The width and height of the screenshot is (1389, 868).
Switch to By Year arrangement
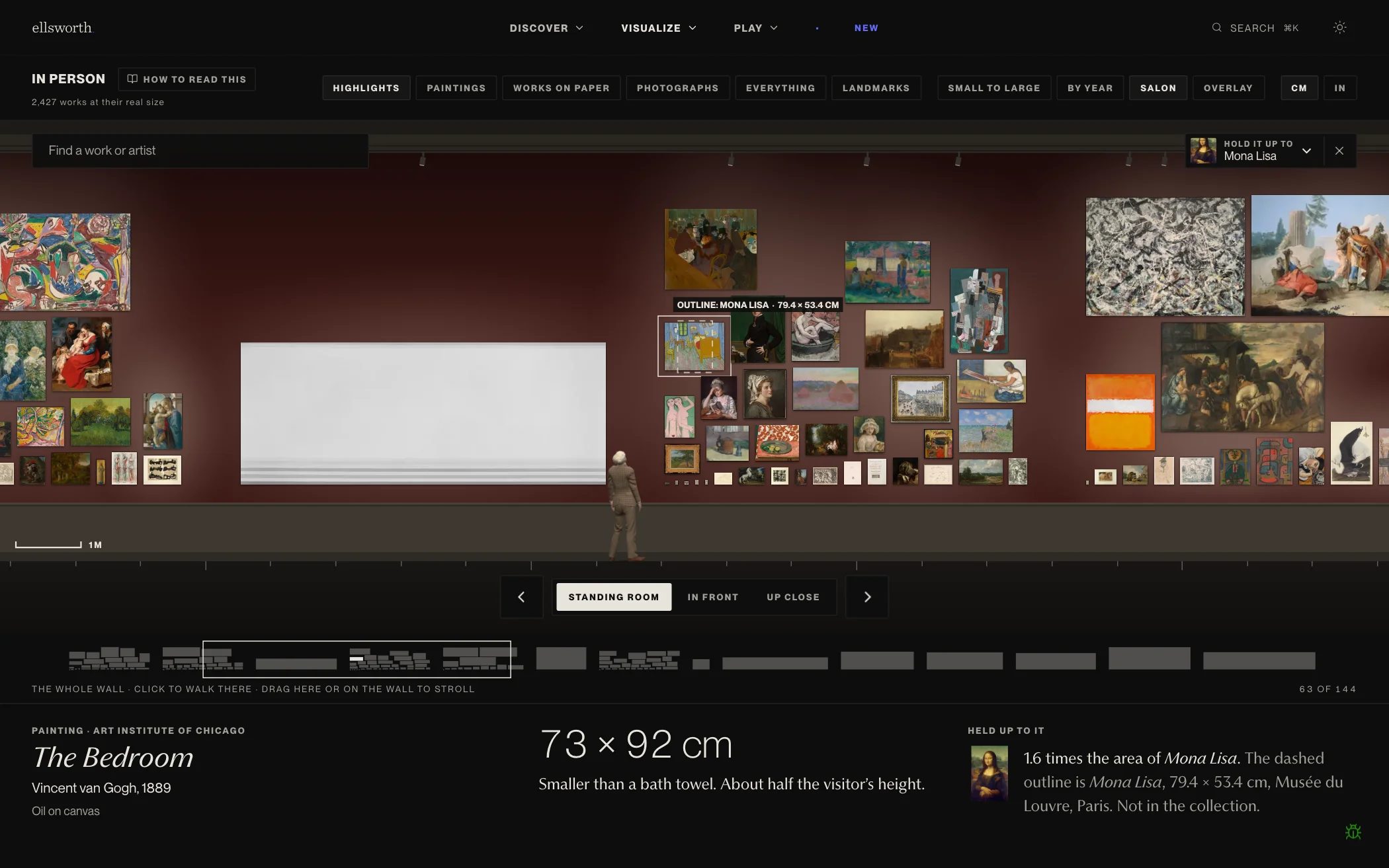[x=1090, y=88]
